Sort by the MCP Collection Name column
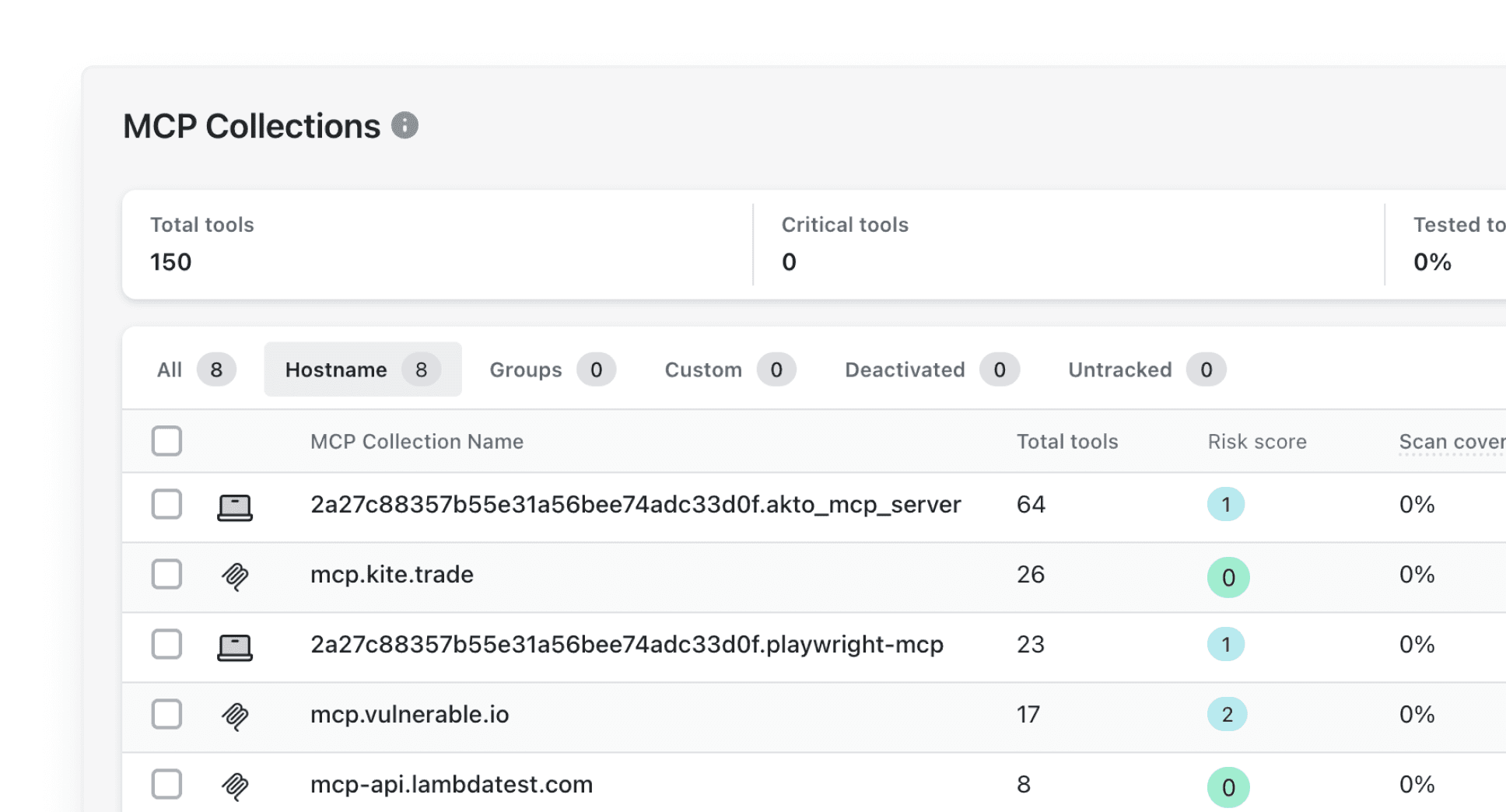The image size is (1506, 812). (416, 441)
